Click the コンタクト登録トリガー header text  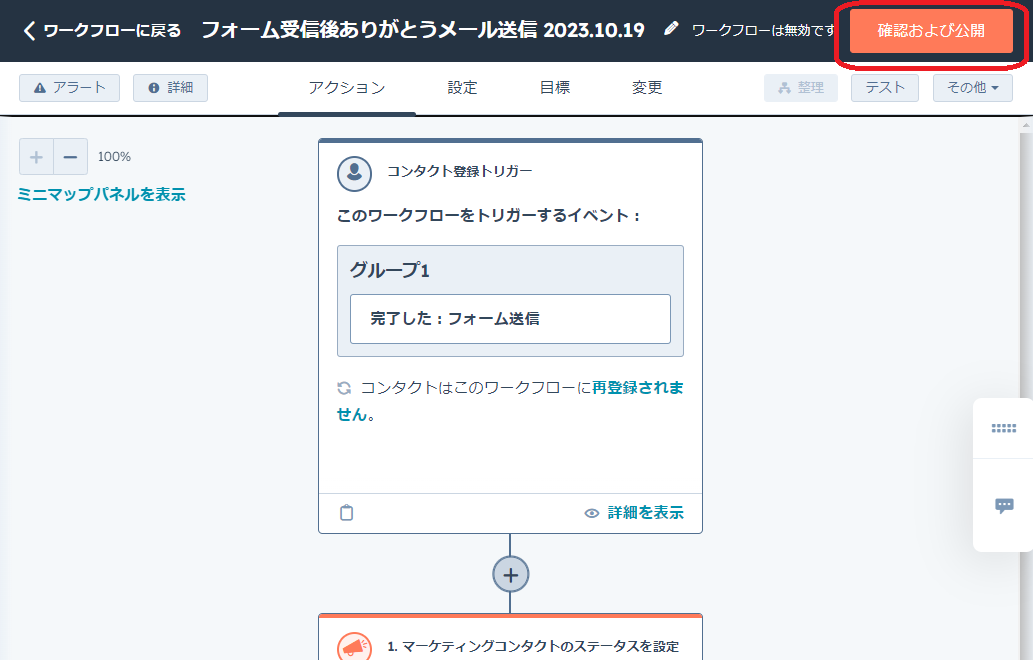(459, 171)
